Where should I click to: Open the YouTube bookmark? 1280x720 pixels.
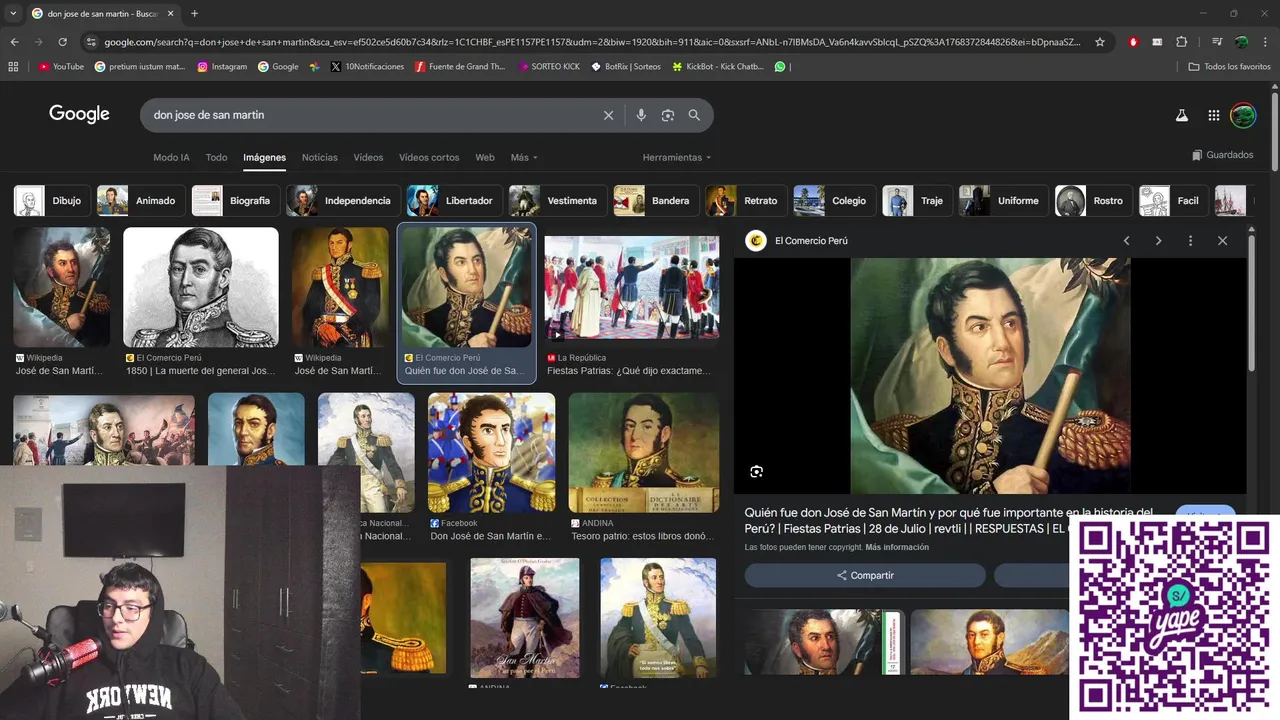61,67
